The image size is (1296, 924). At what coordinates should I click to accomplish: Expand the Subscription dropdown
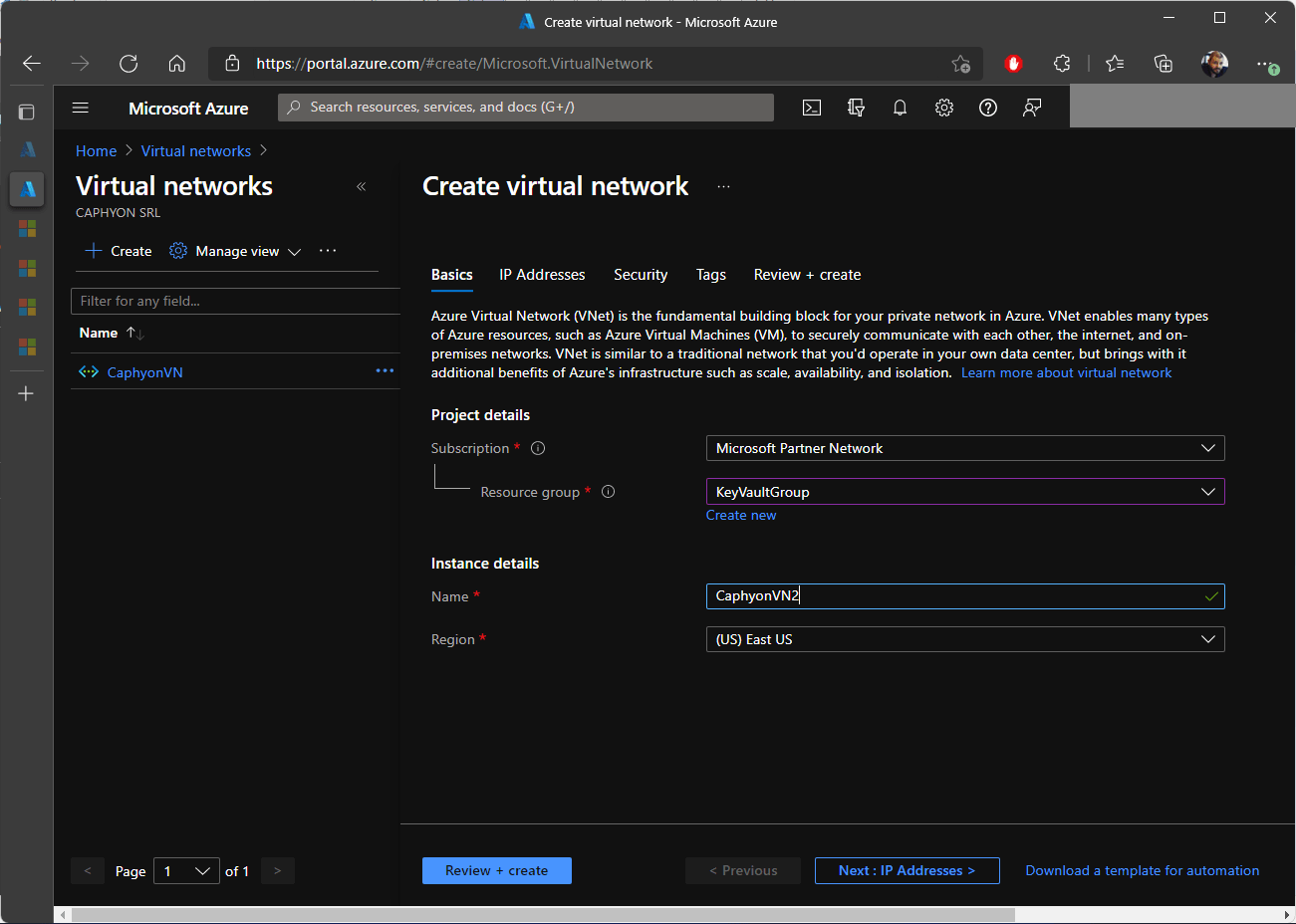tap(964, 448)
